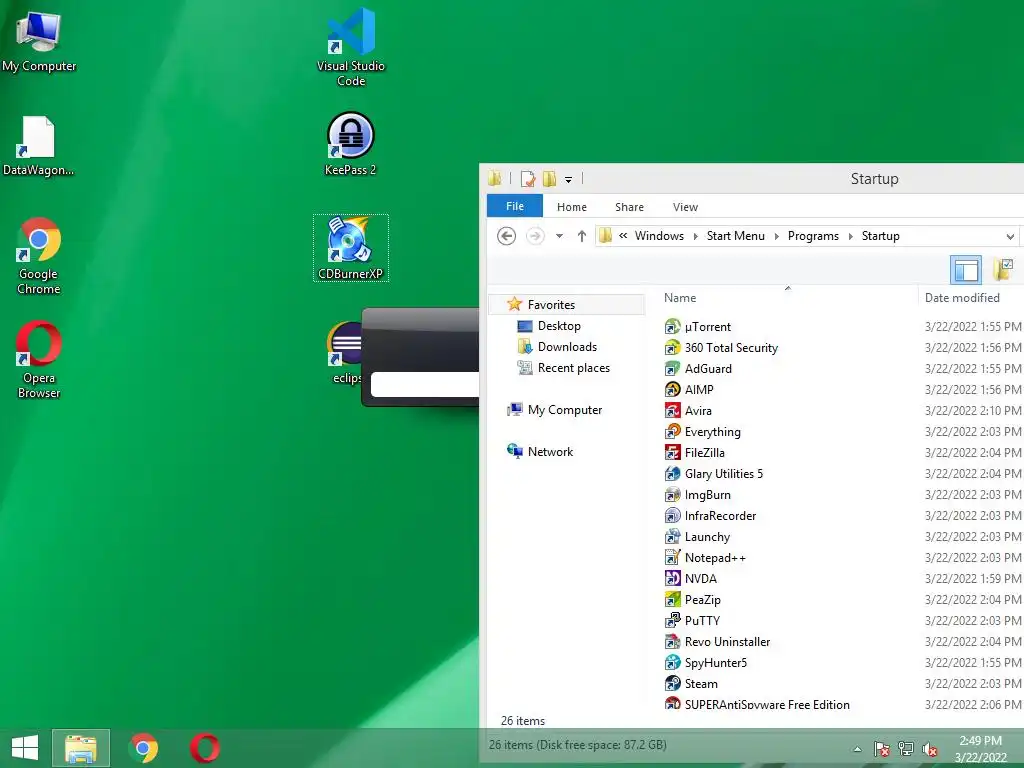Click the Everything shortcut icon

(x=673, y=432)
